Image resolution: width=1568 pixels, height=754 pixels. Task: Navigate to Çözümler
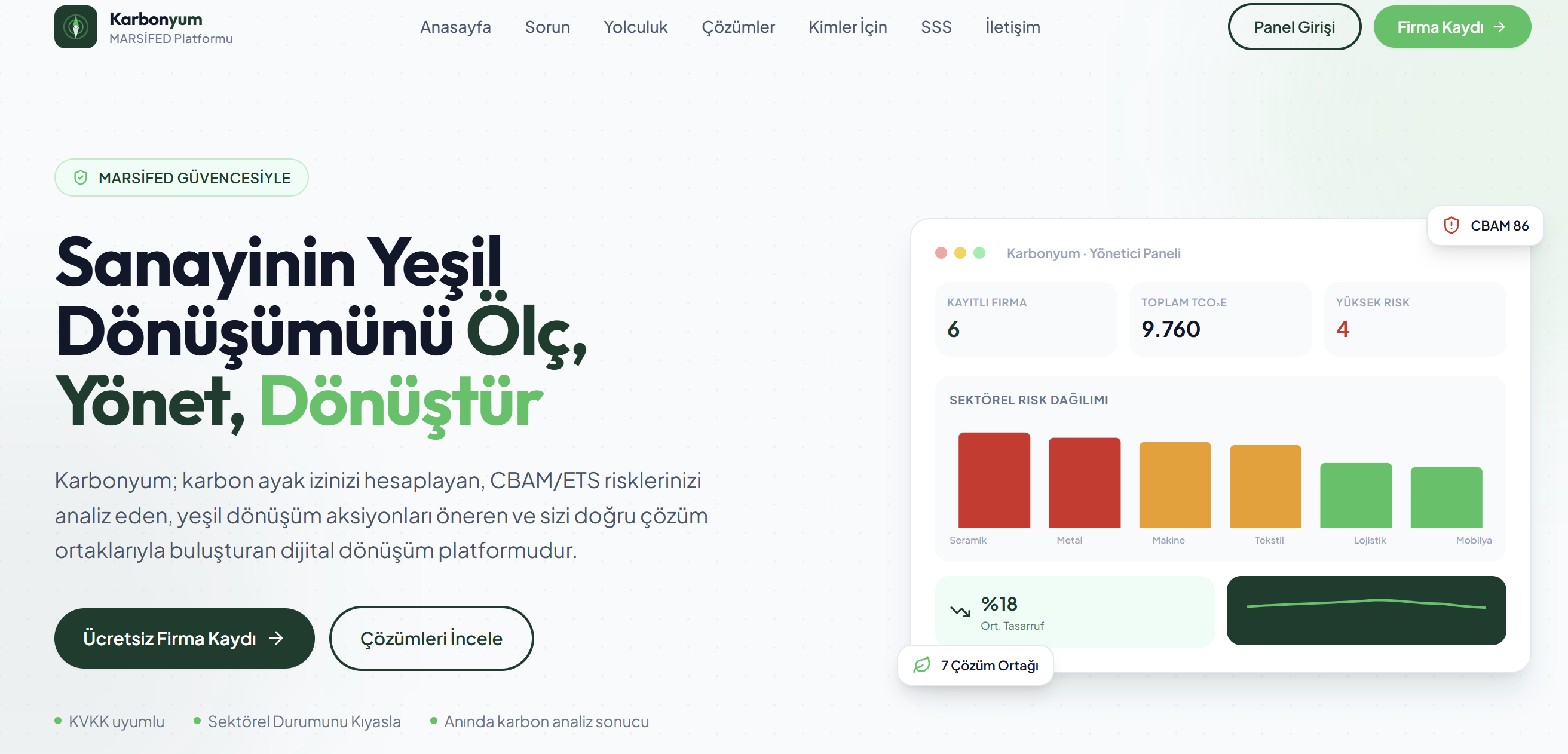coord(738,27)
